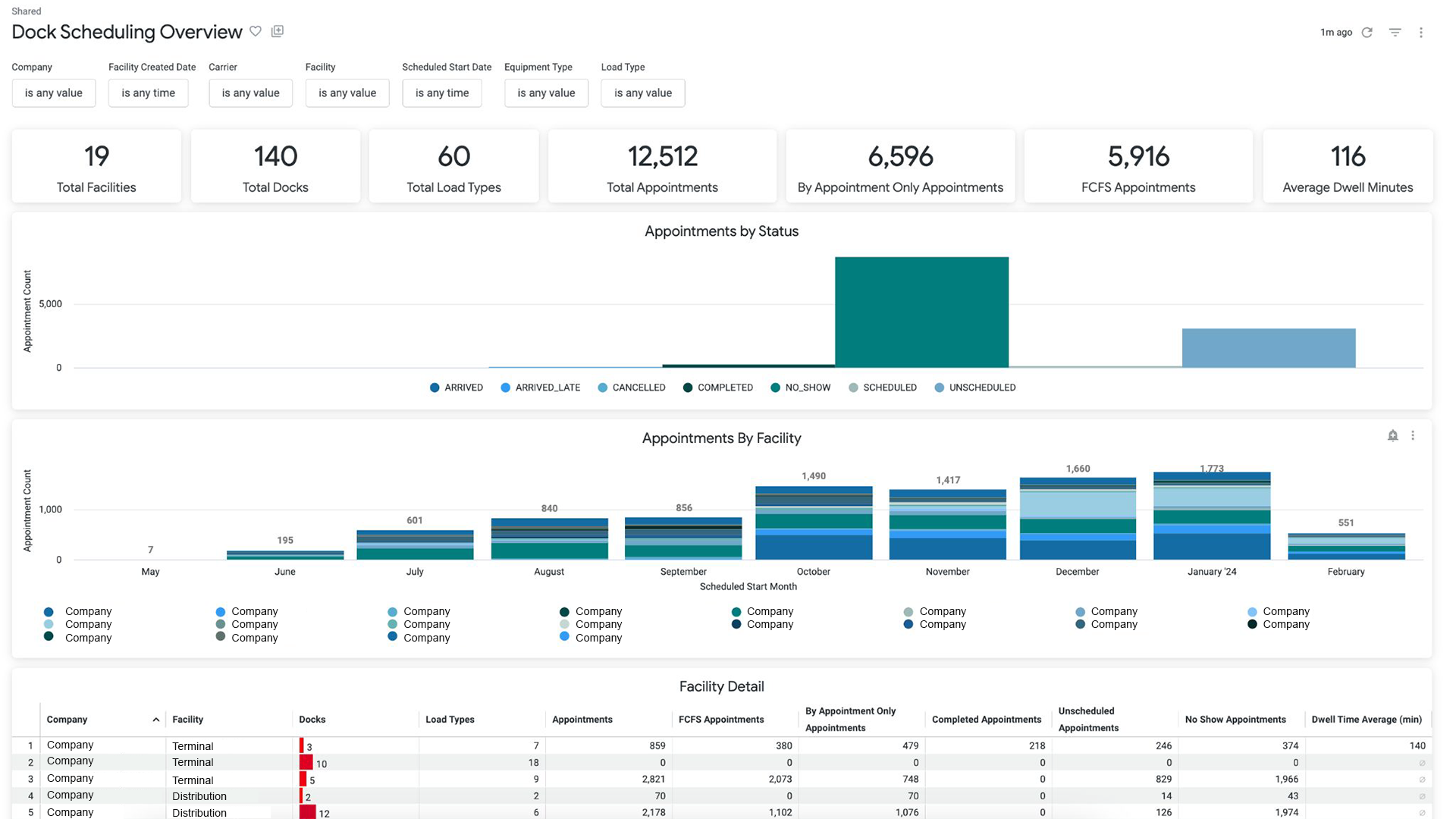This screenshot has width=1456, height=819.
Task: Click sort arrow in Company column header
Action: 155,720
